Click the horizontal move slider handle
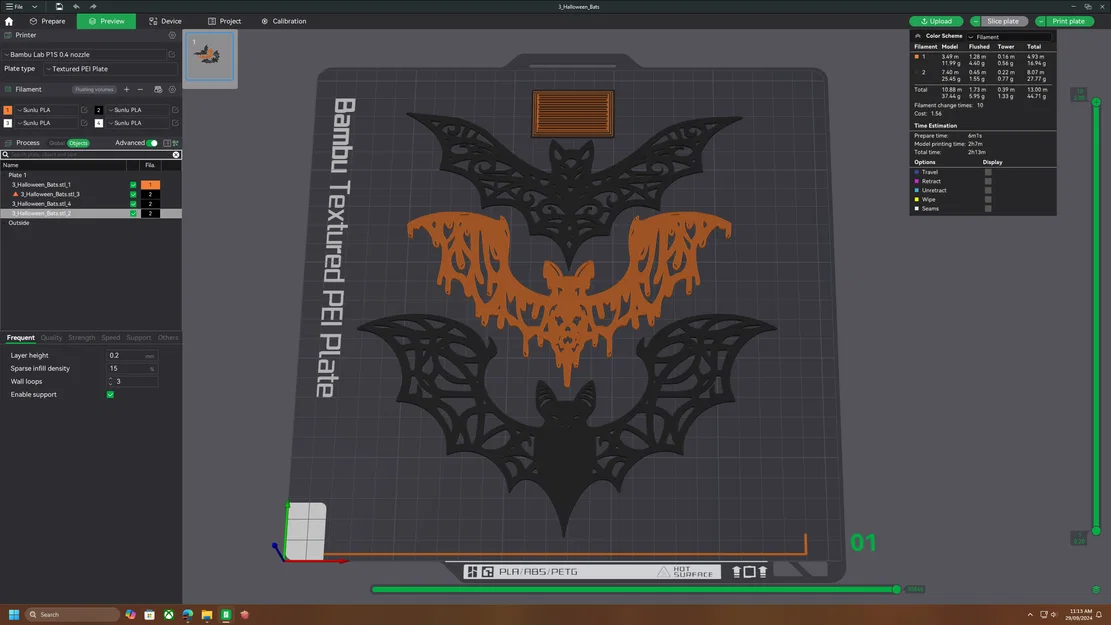 pyautogui.click(x=896, y=590)
